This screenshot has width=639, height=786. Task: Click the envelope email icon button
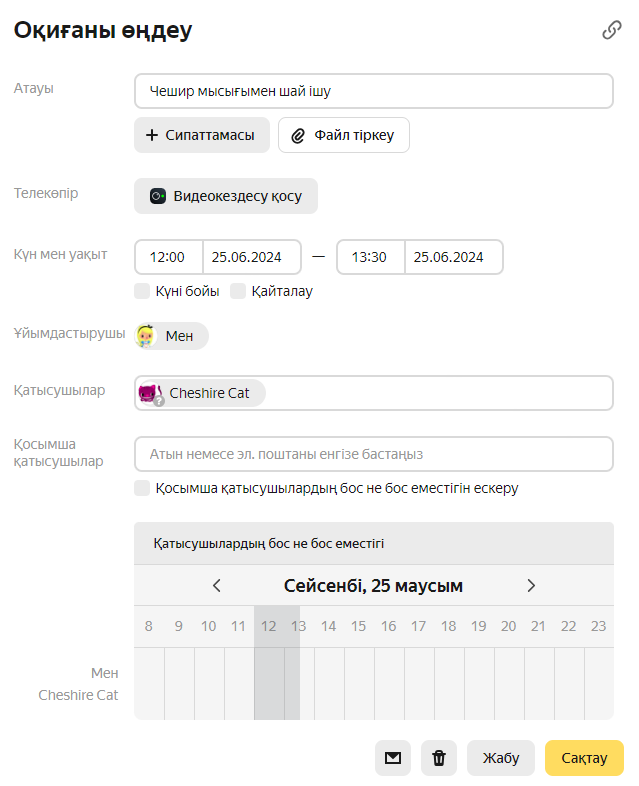pyautogui.click(x=393, y=758)
